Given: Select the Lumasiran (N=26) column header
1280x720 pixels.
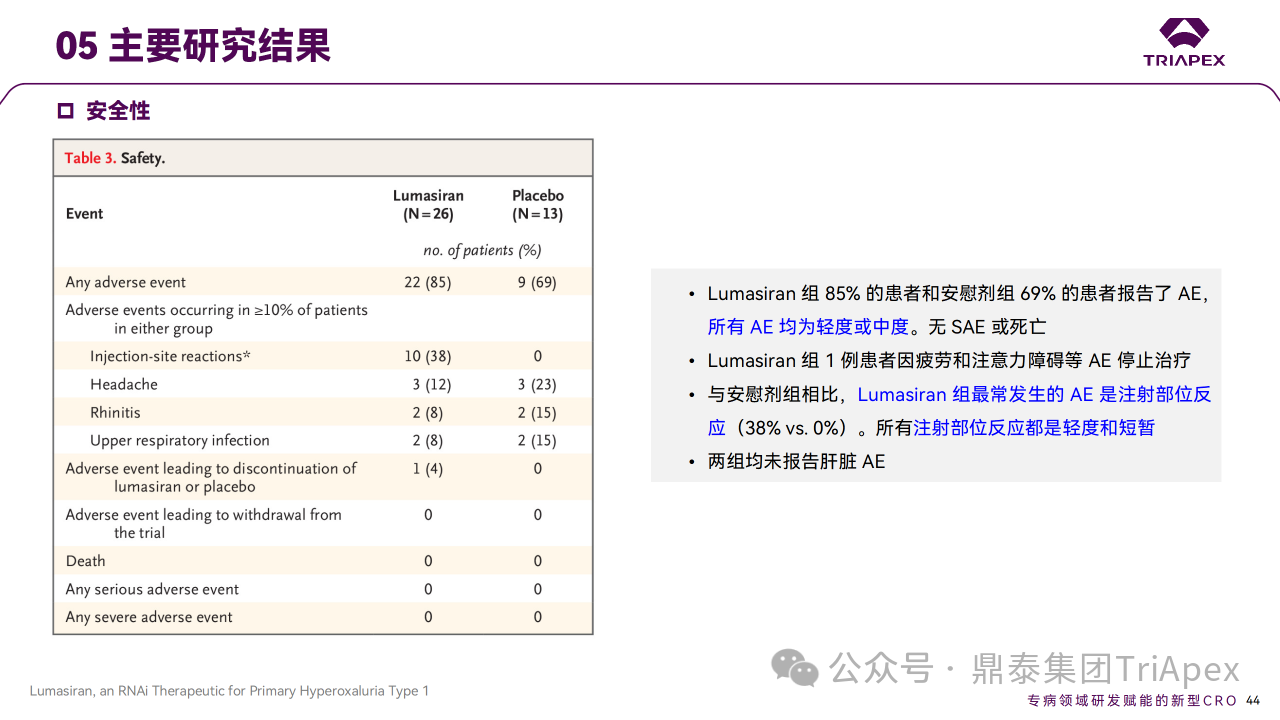Looking at the screenshot, I should coord(428,205).
